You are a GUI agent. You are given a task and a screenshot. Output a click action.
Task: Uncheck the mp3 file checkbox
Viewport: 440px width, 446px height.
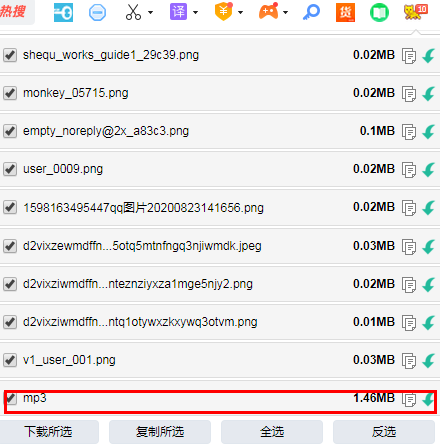pyautogui.click(x=10, y=398)
